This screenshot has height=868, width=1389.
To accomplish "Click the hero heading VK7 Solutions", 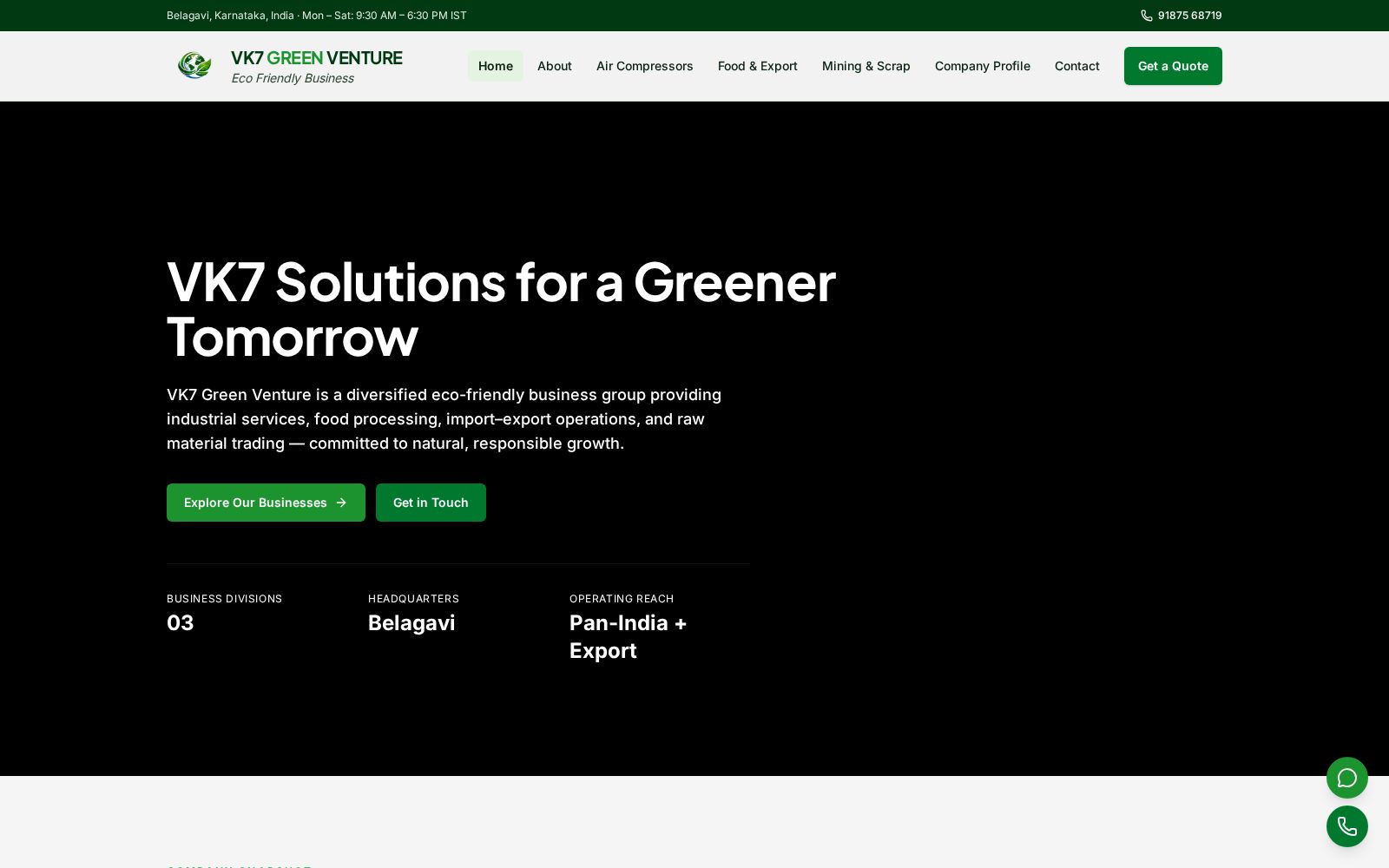I will click(x=501, y=308).
